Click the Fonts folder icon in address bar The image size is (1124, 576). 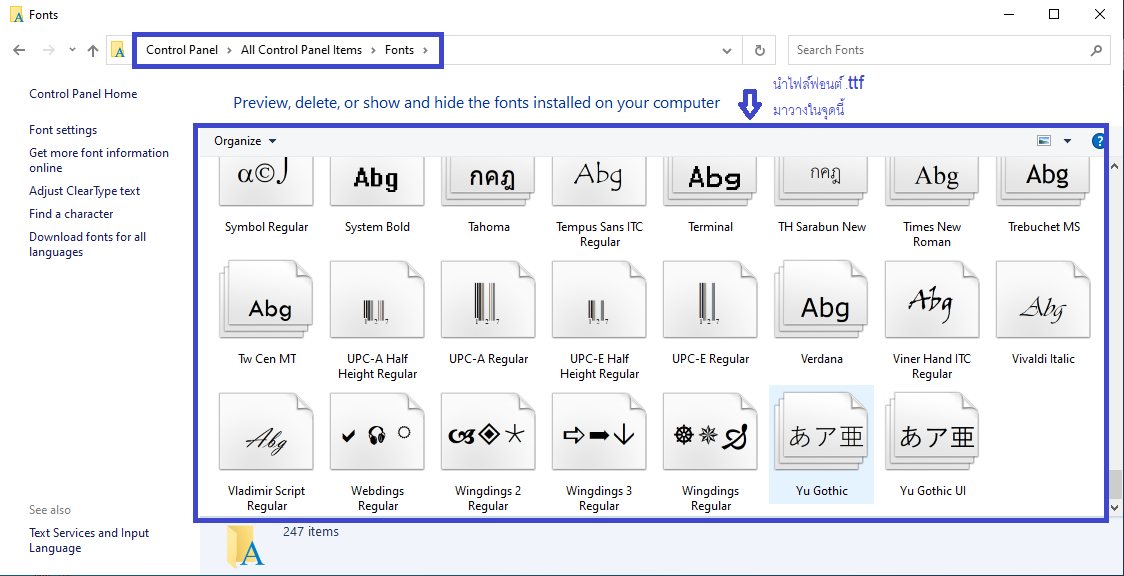pos(118,50)
